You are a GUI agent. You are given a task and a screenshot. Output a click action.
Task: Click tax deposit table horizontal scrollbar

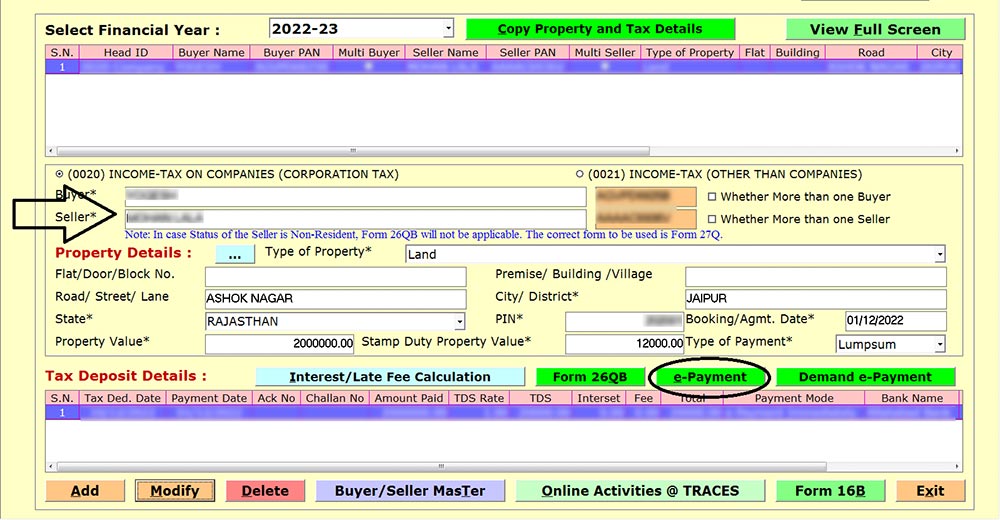tap(441, 466)
